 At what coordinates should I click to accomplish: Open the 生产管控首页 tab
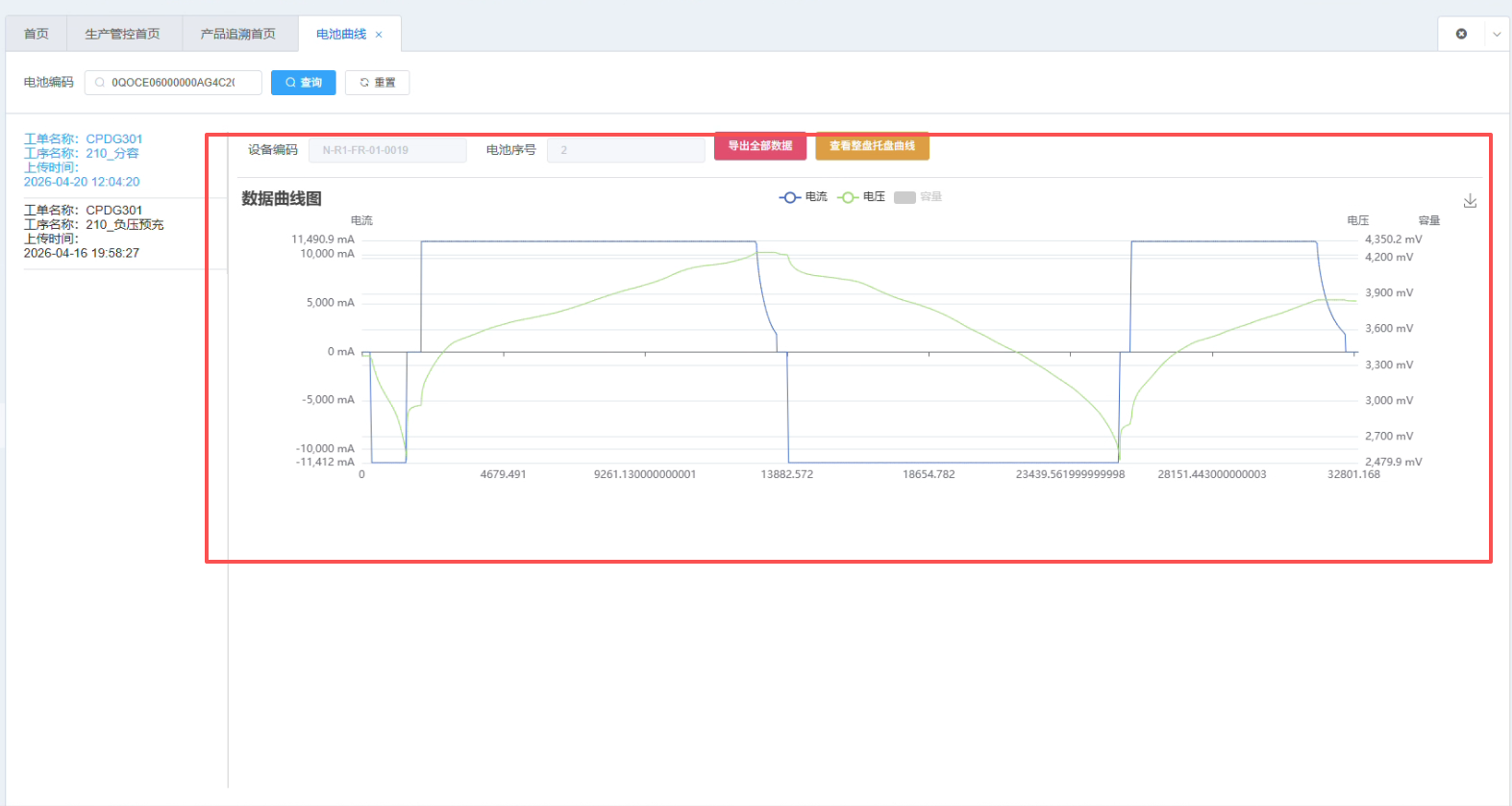pos(122,34)
